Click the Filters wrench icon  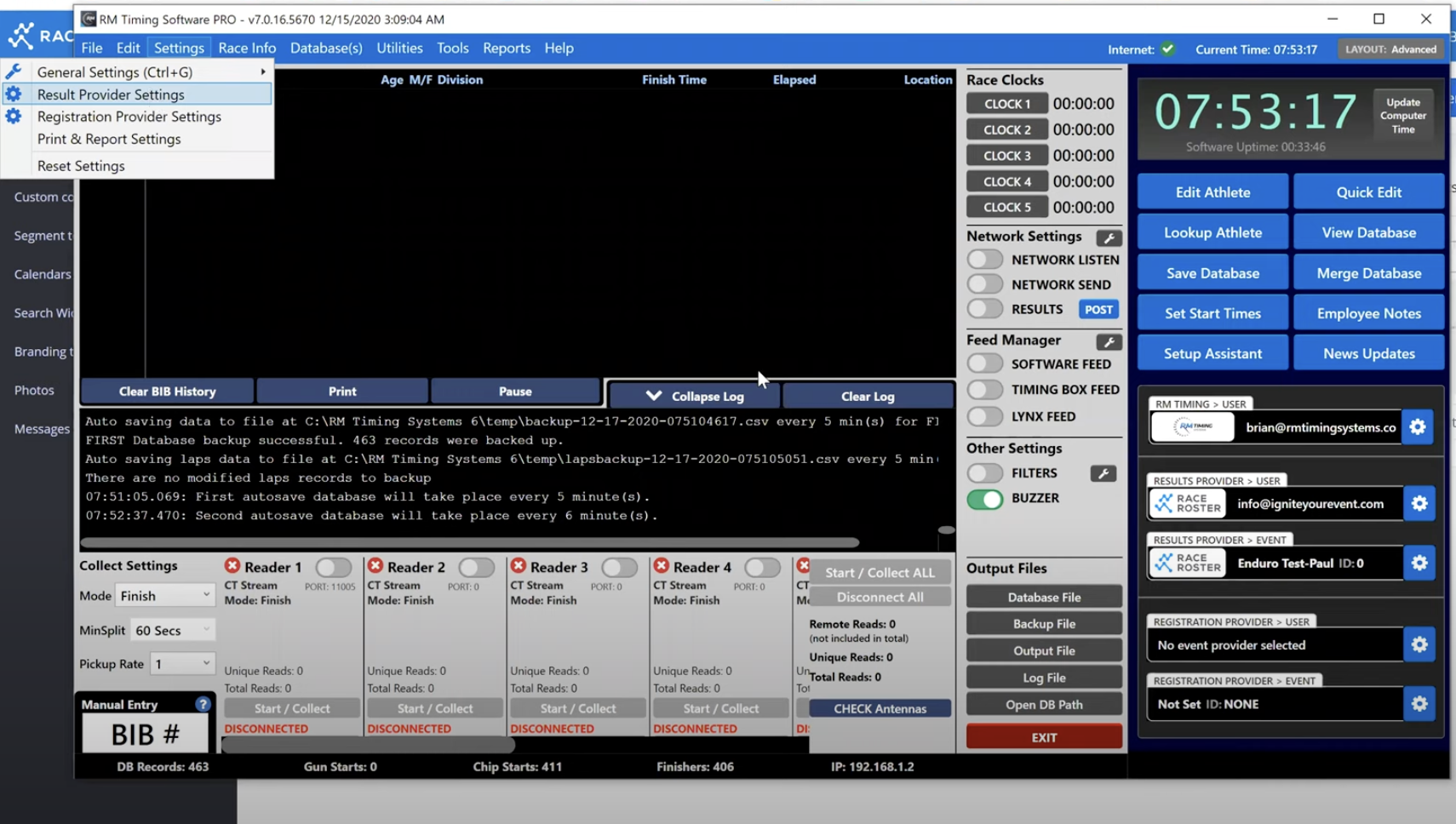coord(1103,473)
